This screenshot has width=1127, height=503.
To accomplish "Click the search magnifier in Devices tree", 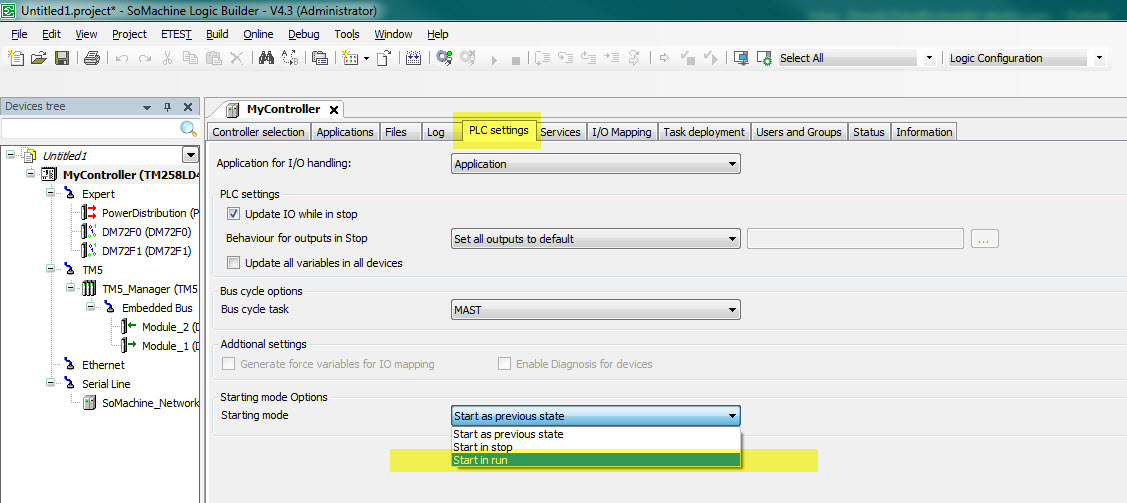I will (x=188, y=129).
